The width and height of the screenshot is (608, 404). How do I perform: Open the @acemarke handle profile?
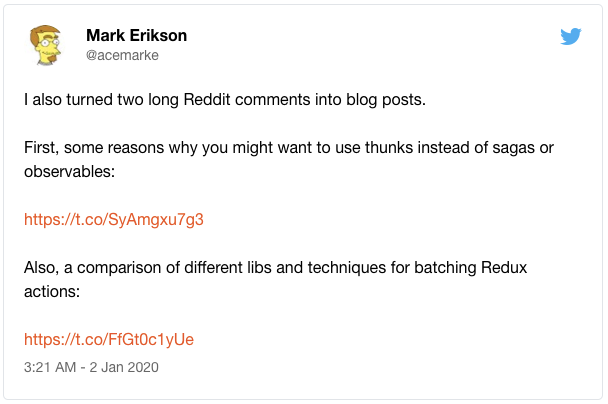coord(122,55)
